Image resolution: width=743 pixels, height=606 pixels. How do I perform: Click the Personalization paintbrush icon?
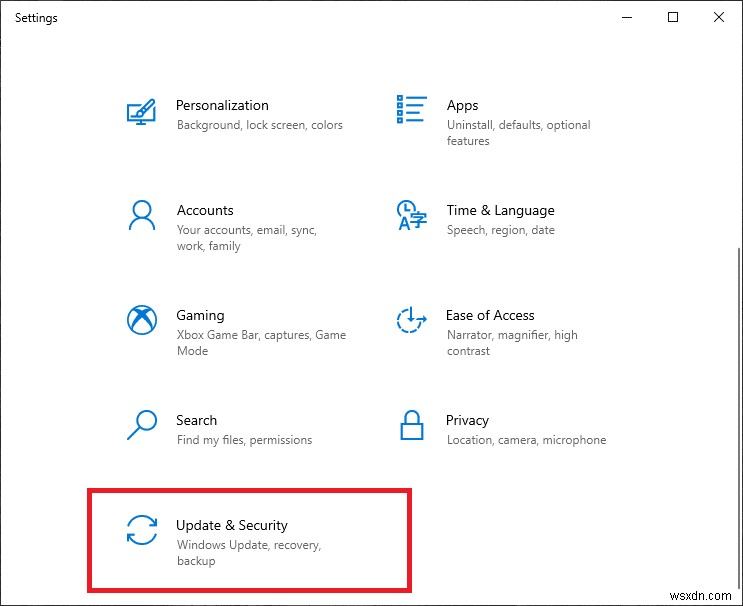coord(142,110)
